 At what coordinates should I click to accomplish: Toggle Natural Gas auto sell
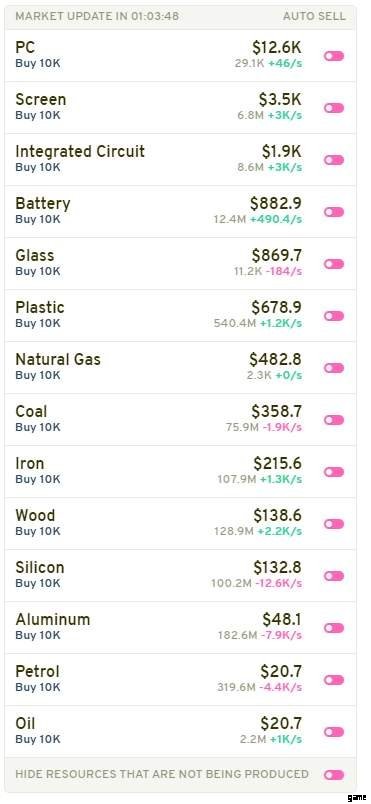(334, 368)
